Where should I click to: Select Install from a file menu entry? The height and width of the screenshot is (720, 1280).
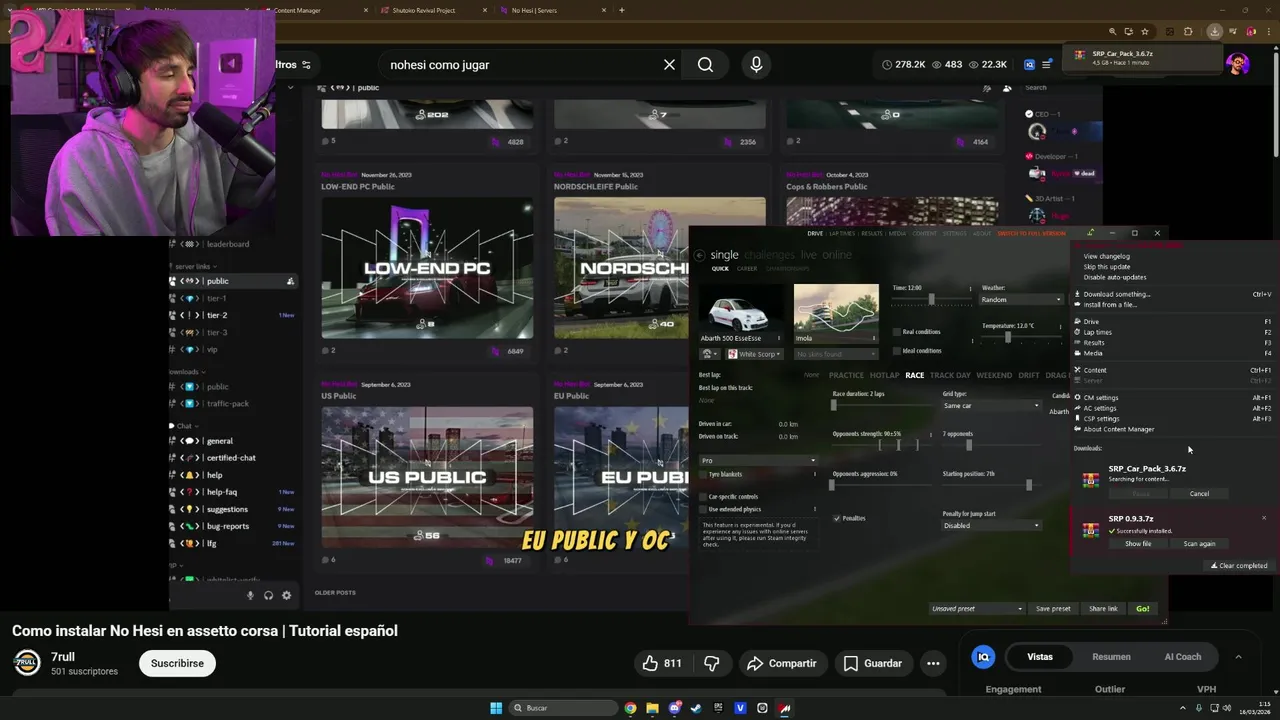[x=1109, y=304]
